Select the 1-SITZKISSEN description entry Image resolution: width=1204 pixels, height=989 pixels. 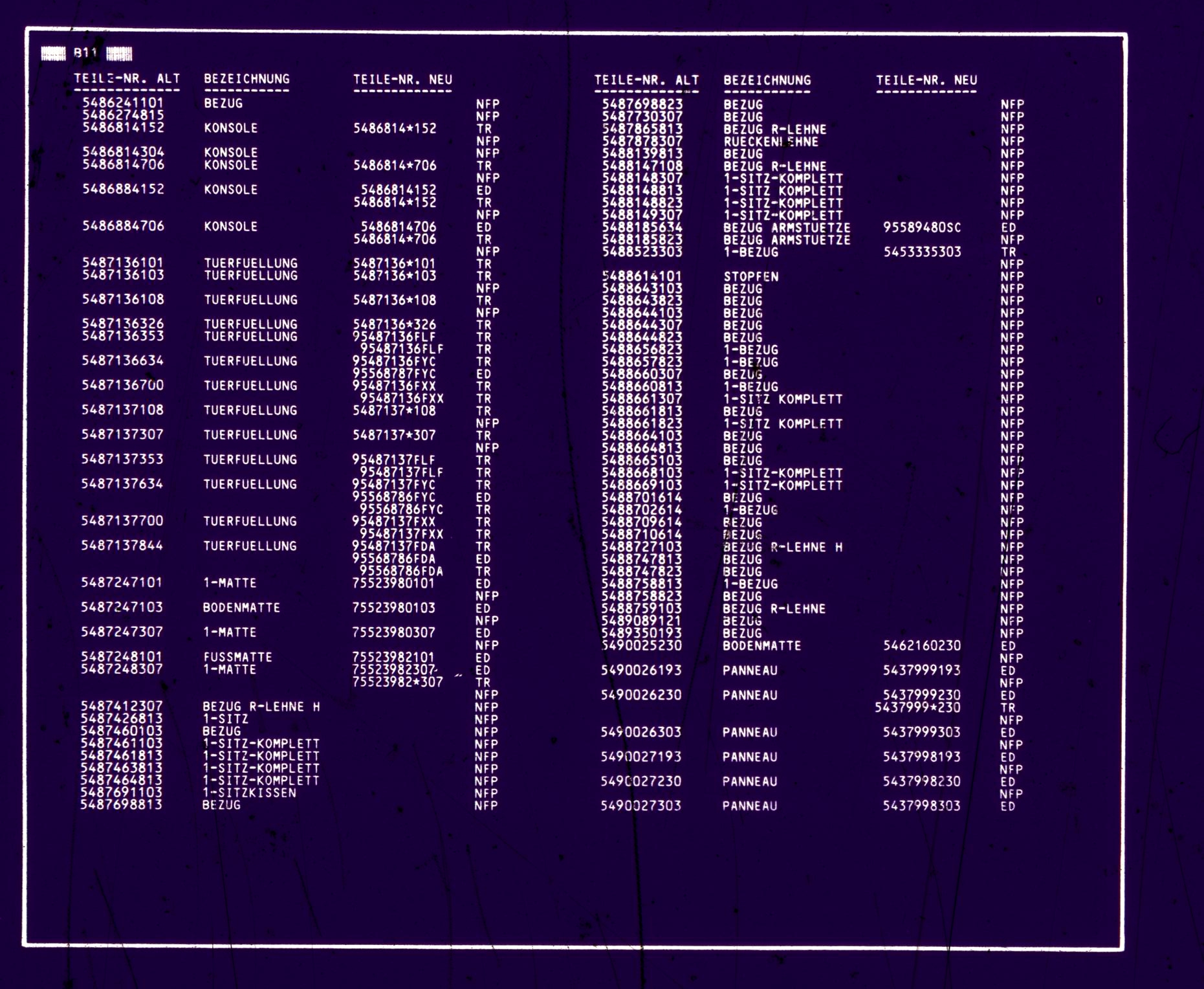[x=249, y=793]
